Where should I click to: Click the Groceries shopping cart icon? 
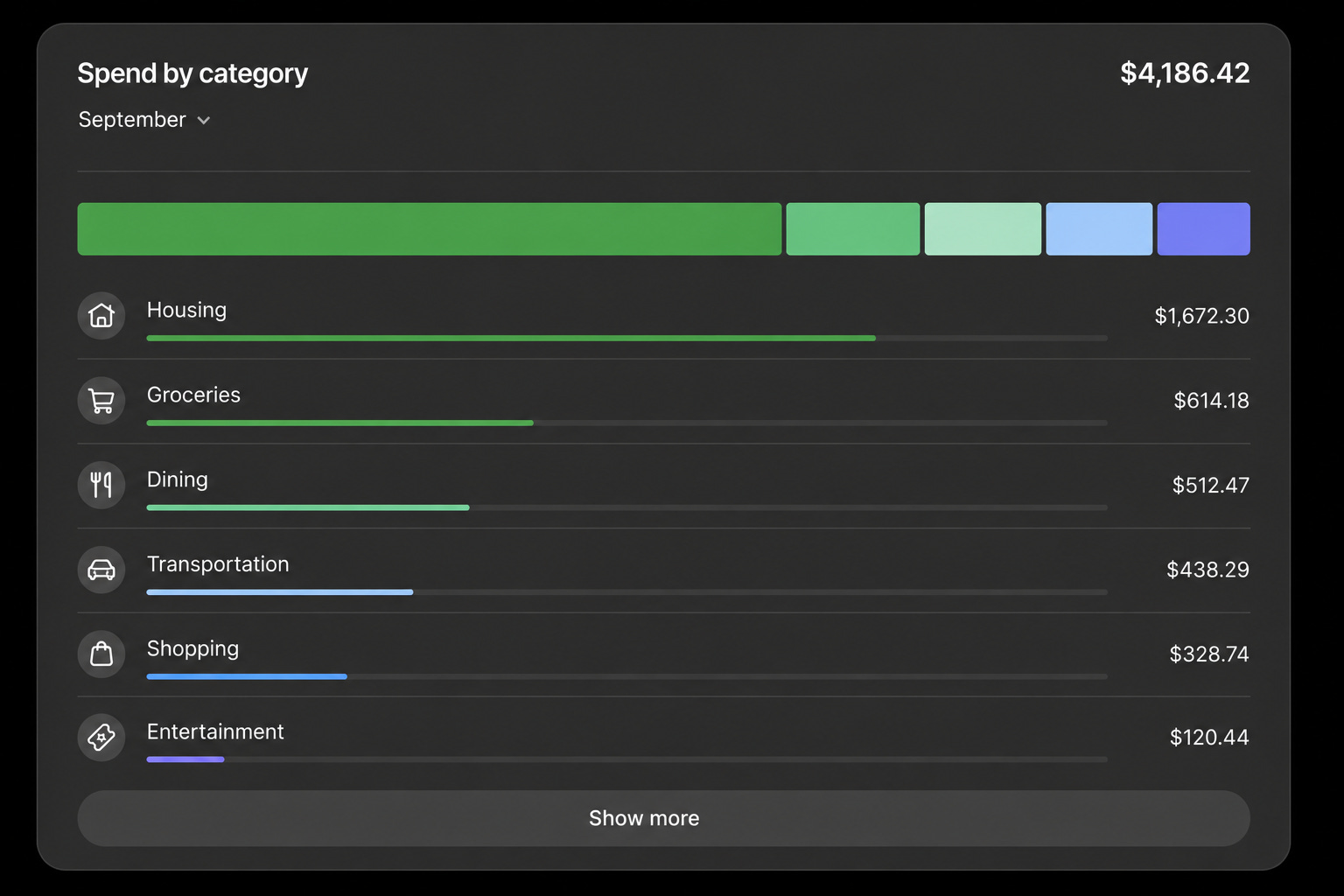(x=101, y=401)
